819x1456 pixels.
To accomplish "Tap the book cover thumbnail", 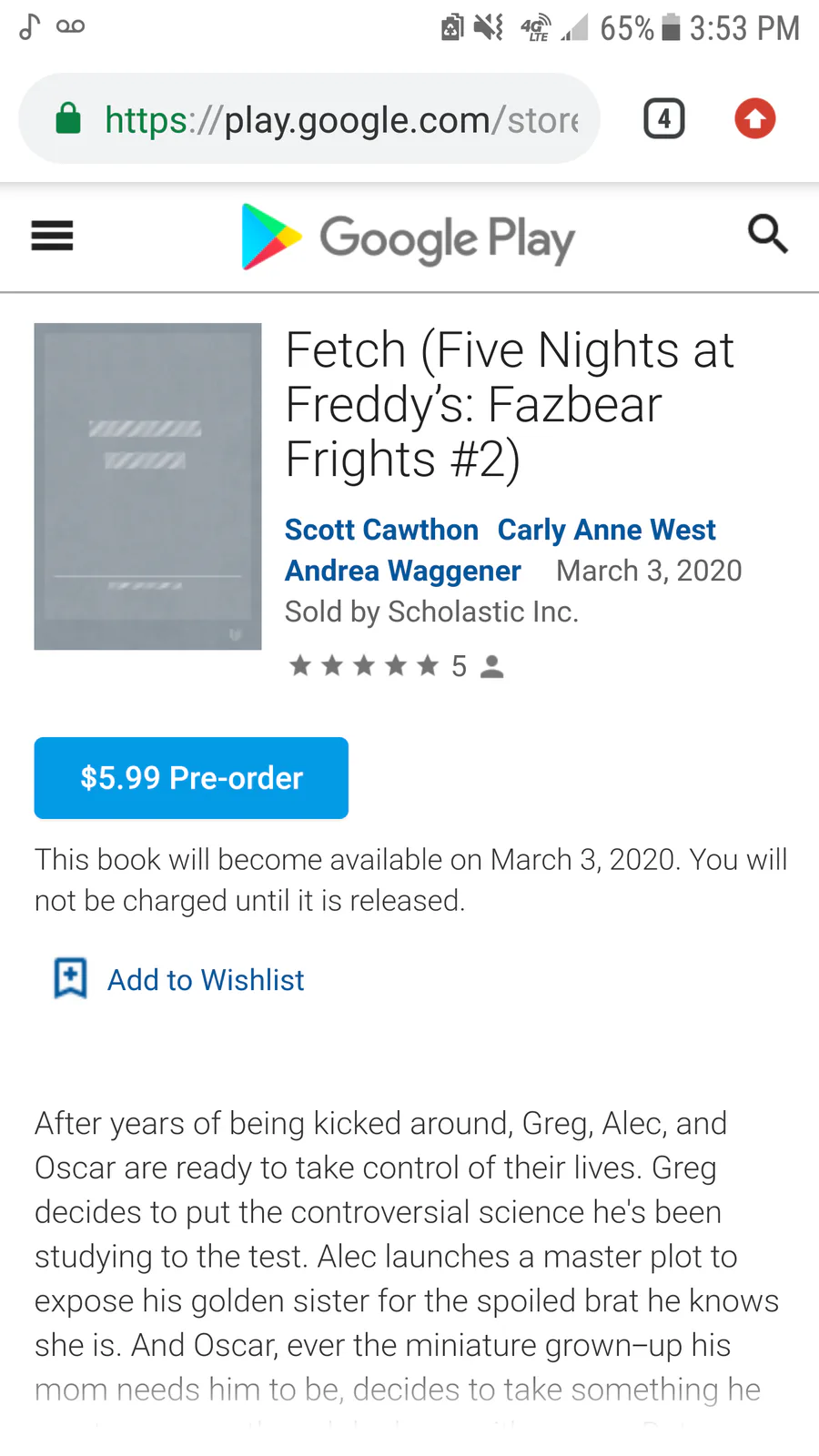I will coord(147,487).
